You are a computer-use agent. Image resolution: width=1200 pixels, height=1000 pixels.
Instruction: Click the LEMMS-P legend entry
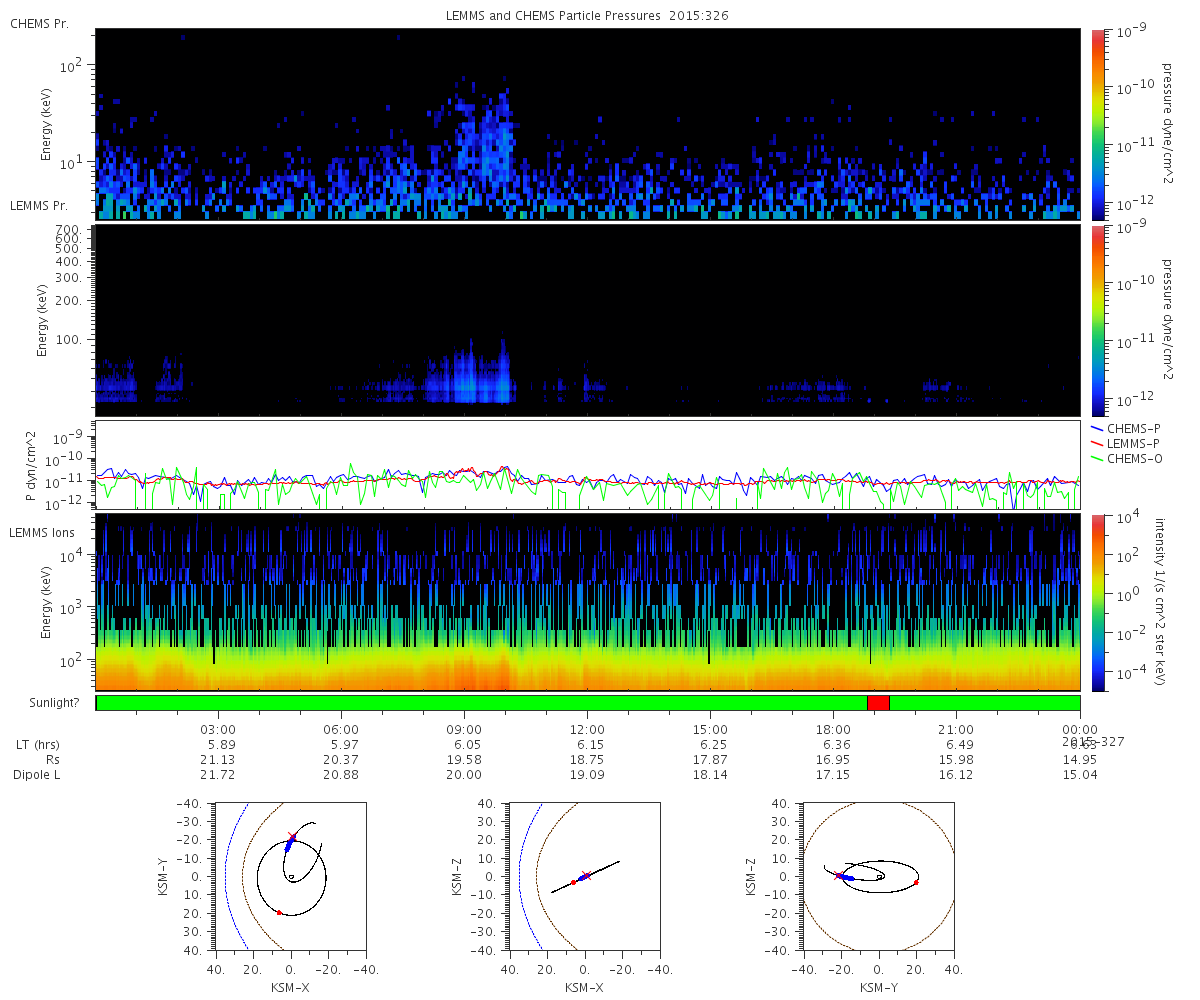coord(1128,442)
